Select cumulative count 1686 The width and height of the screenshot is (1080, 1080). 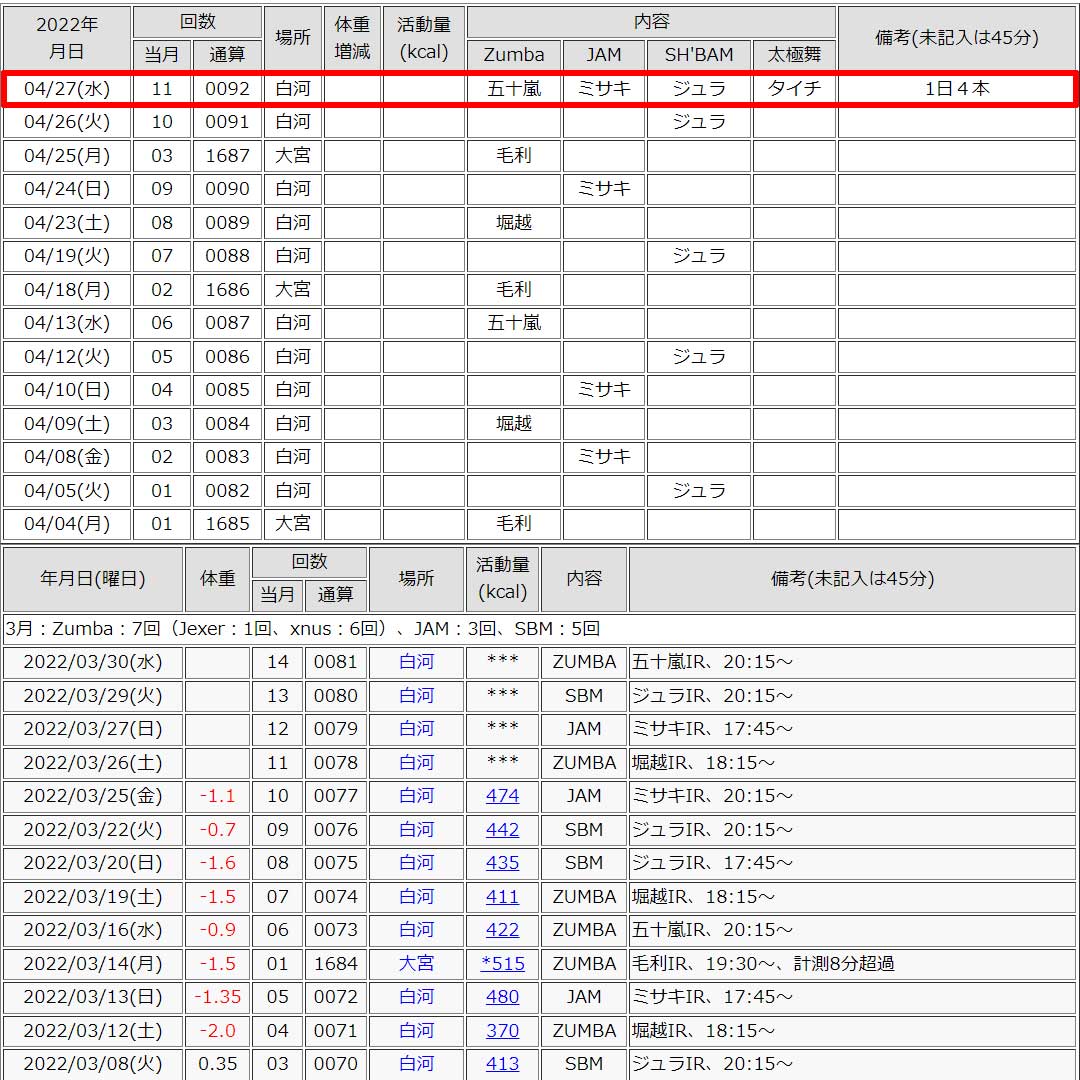(227, 289)
